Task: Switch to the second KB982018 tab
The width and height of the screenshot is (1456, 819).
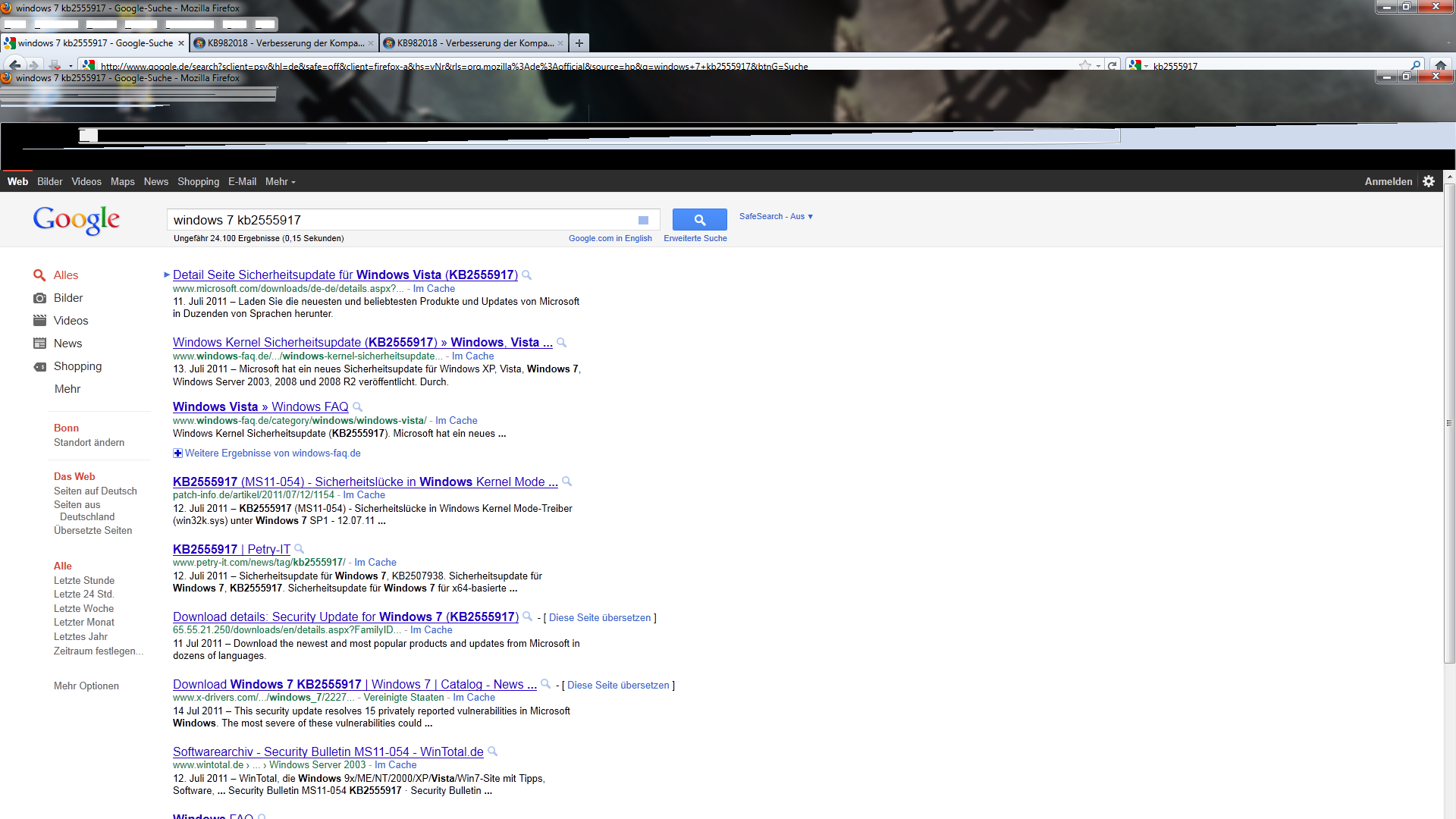Action: 474,43
